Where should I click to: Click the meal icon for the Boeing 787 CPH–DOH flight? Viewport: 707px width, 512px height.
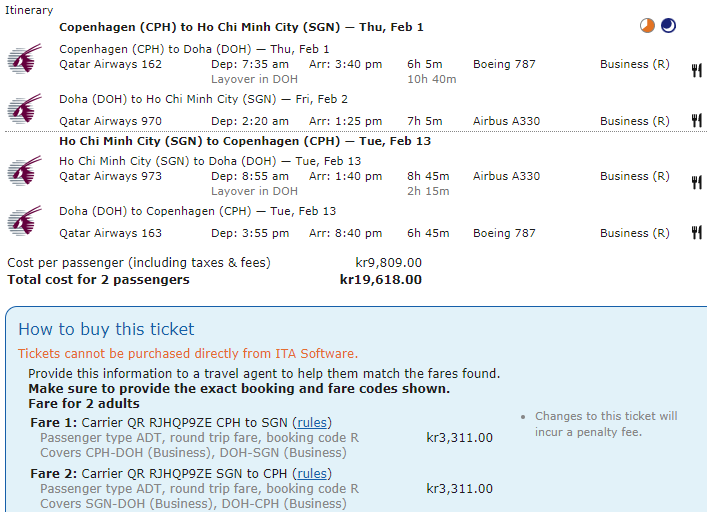[x=696, y=70]
